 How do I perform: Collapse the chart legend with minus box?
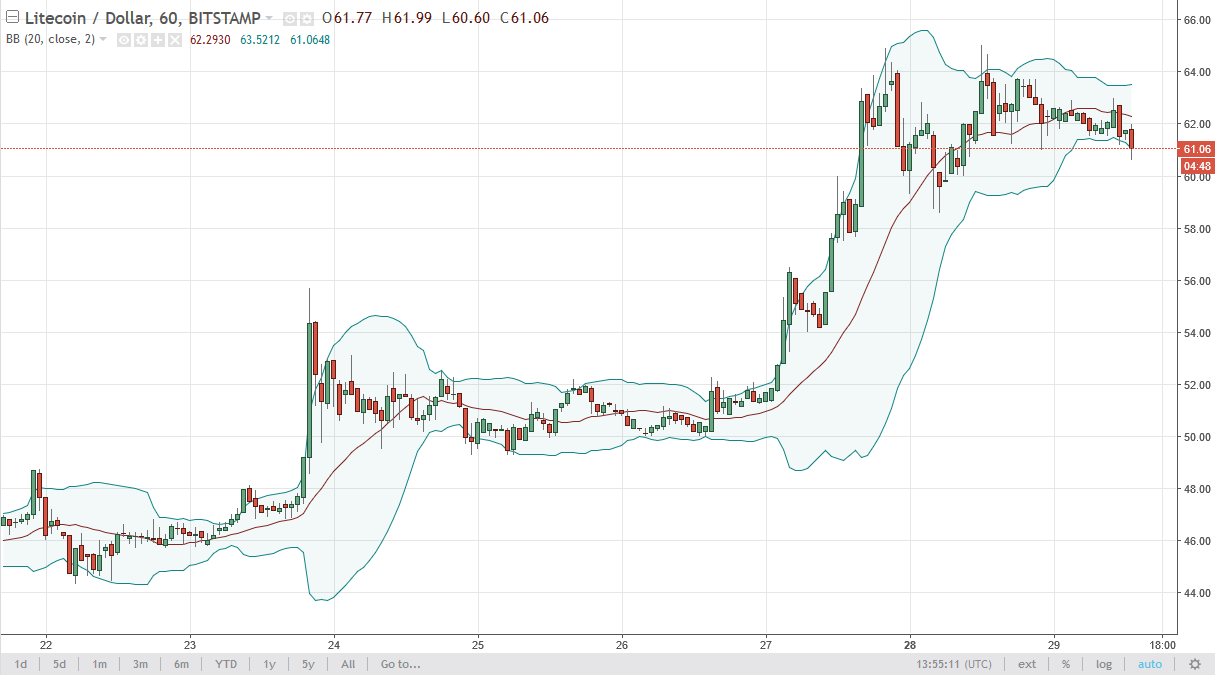pos(12,17)
